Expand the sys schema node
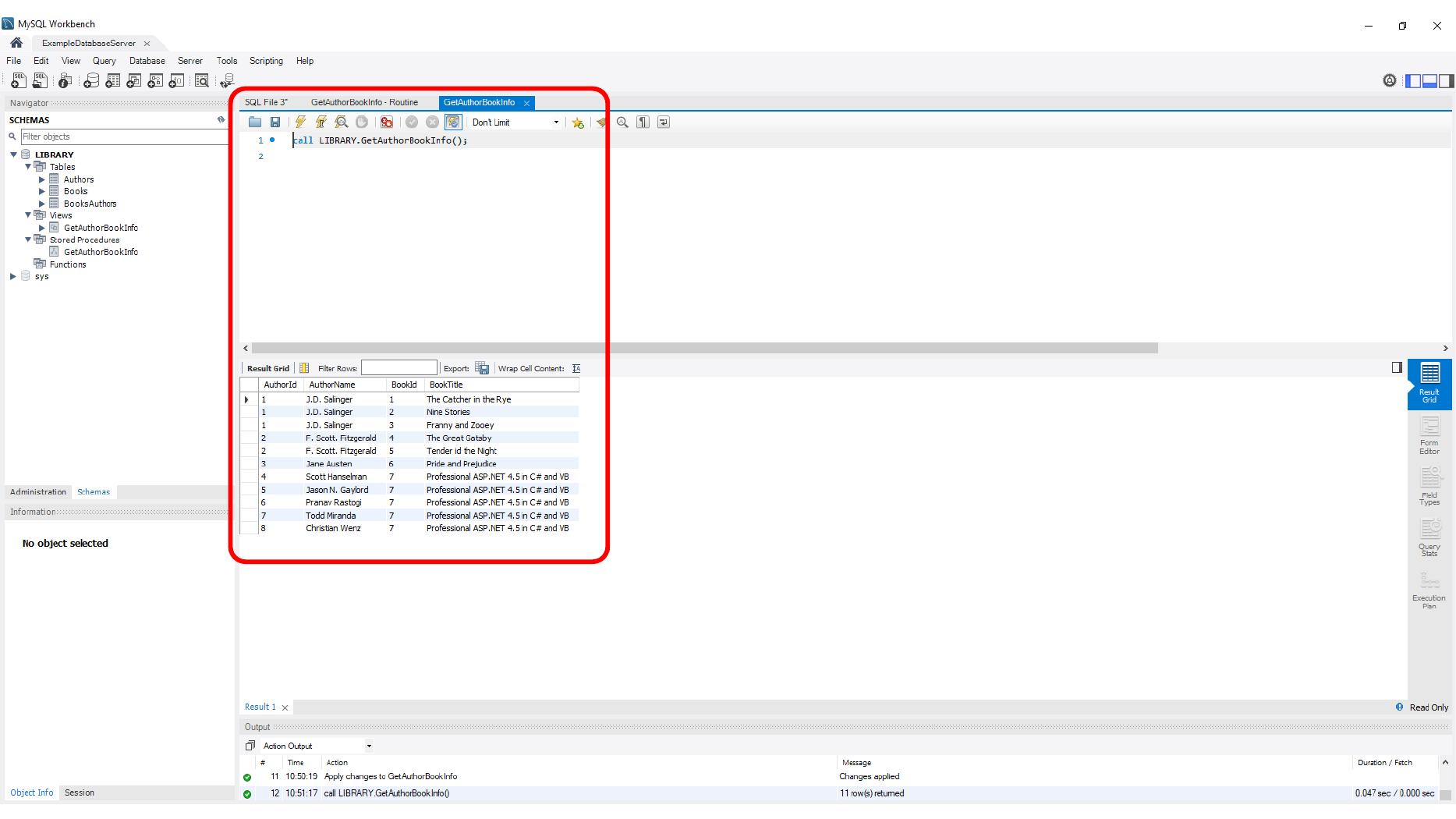Image resolution: width=1456 pixels, height=819 pixels. click(13, 276)
